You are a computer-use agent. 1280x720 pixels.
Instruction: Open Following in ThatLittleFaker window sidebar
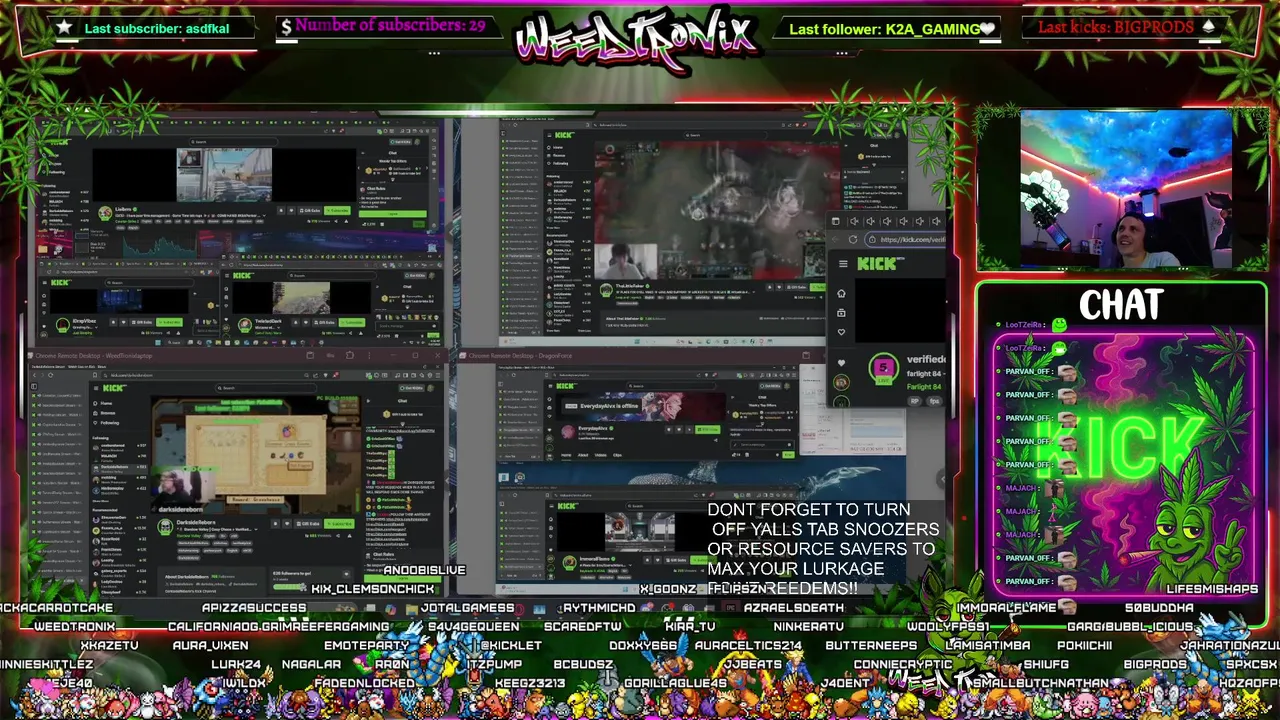pyautogui.click(x=558, y=163)
